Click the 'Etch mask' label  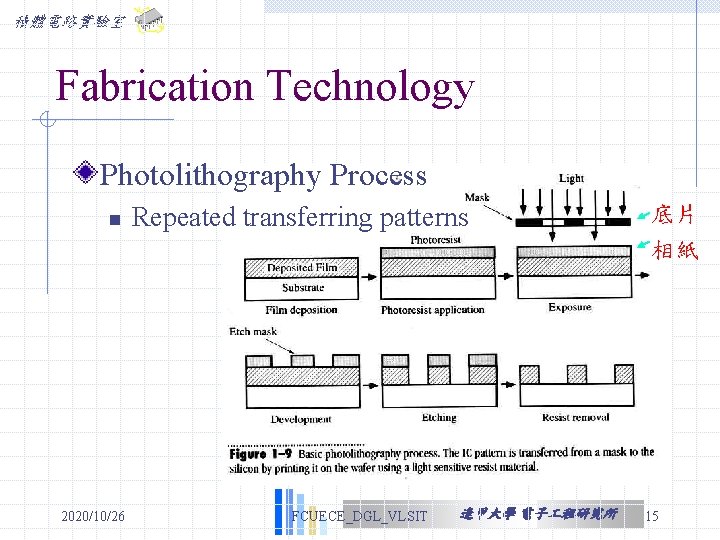[253, 331]
